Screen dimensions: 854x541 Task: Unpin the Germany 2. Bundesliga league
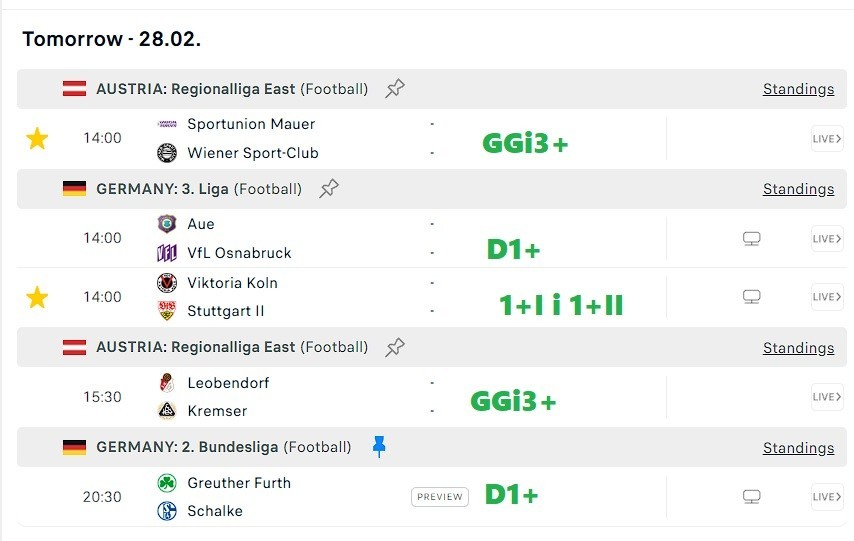(x=379, y=447)
